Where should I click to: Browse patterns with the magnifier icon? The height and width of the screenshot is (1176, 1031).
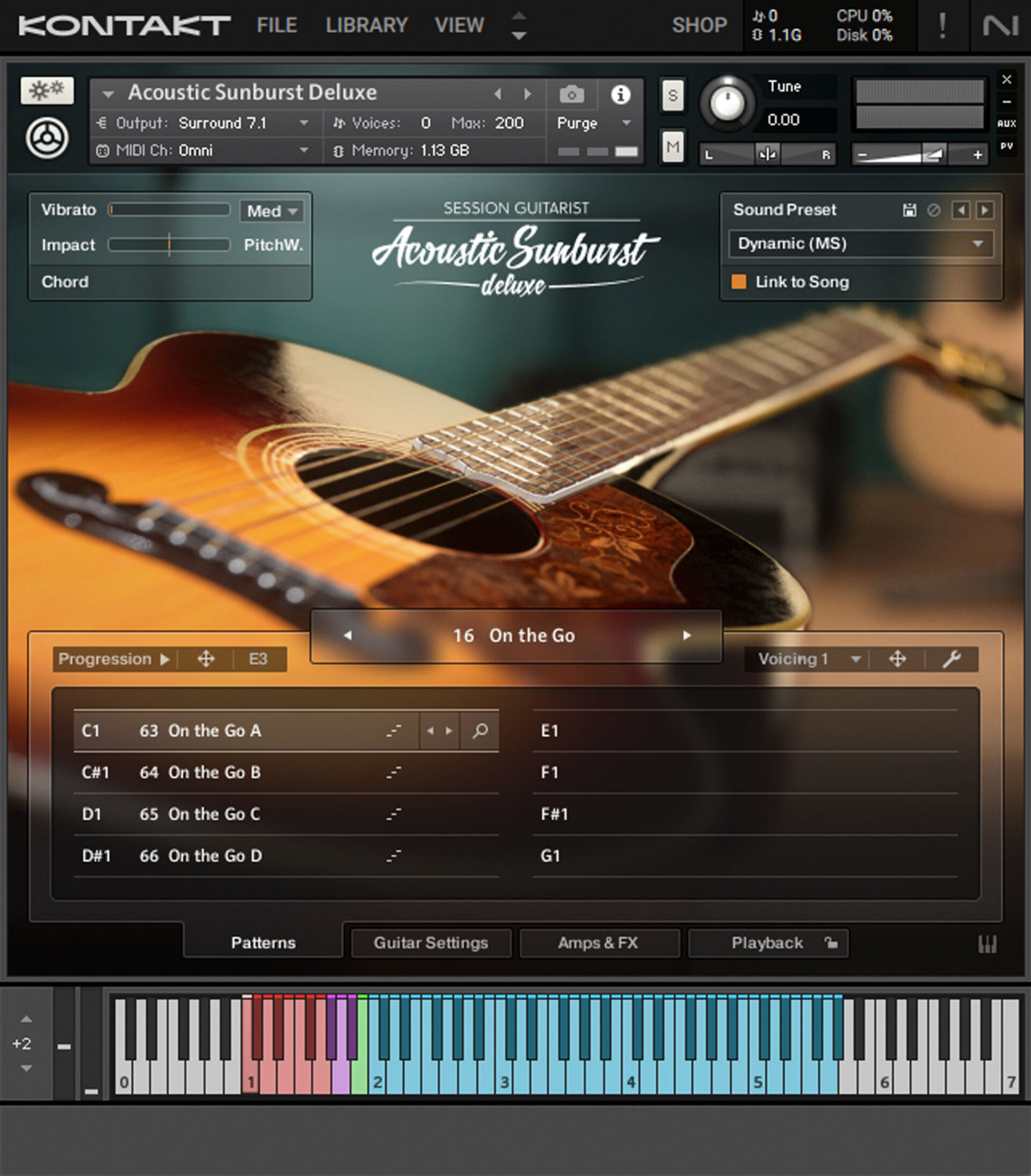(481, 731)
